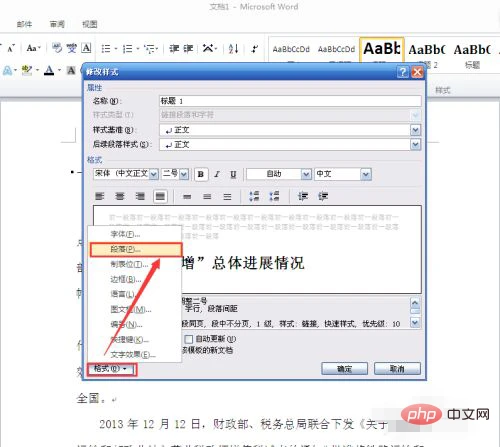Toggle the 自动更新 checkbox
Screen dimensions: 500x447
[189, 339]
